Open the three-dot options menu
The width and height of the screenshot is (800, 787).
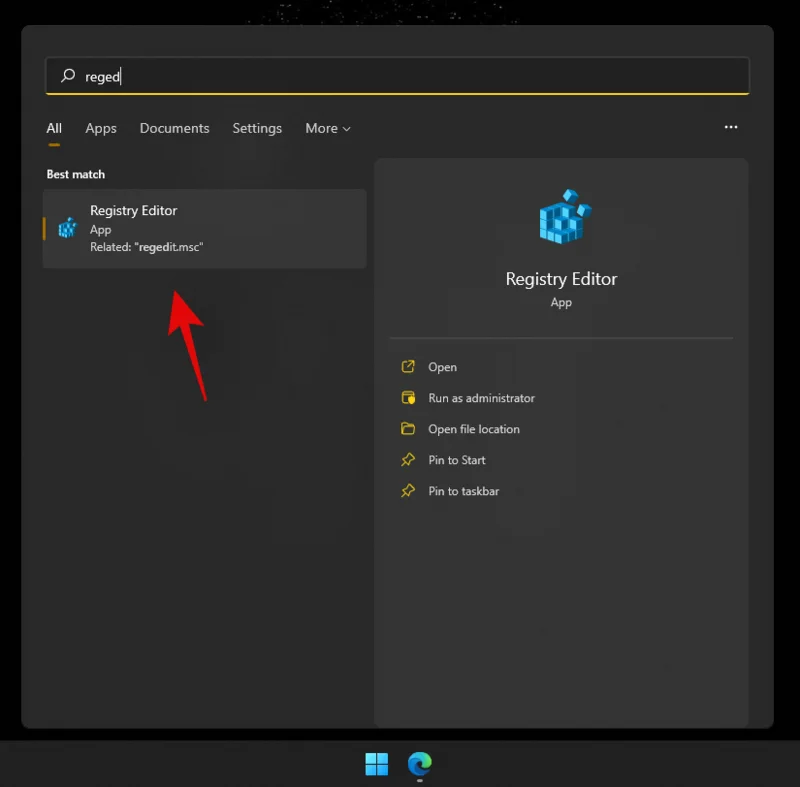pos(730,128)
